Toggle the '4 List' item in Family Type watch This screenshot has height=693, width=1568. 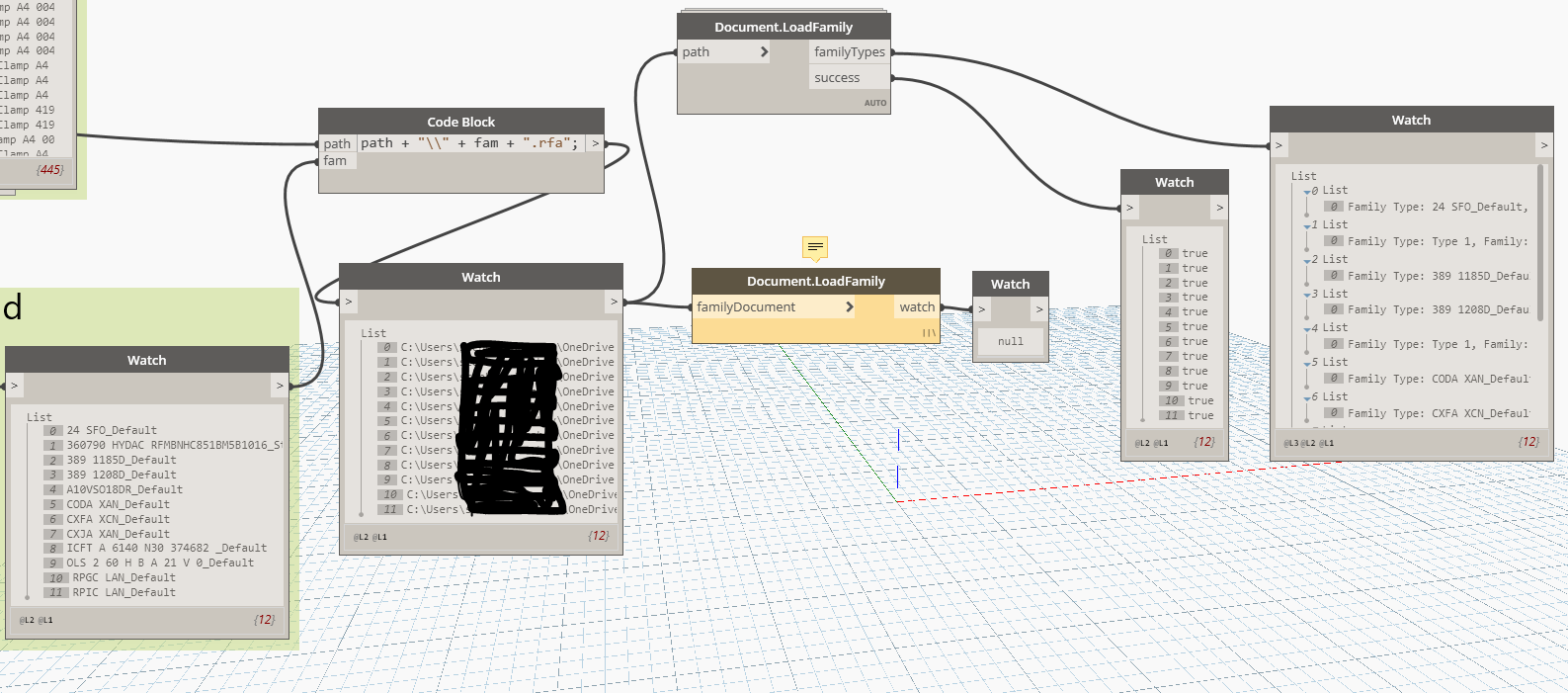pos(1307,329)
